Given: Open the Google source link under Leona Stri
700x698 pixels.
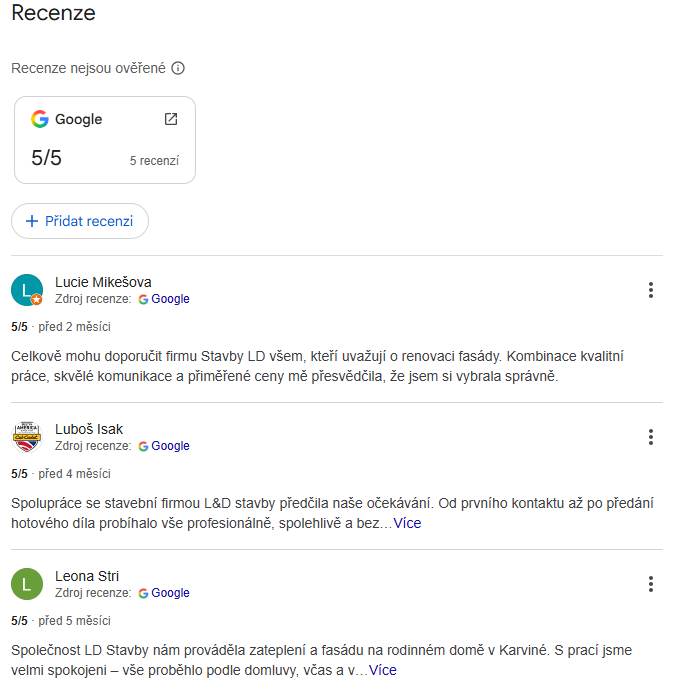Looking at the screenshot, I should (x=164, y=593).
